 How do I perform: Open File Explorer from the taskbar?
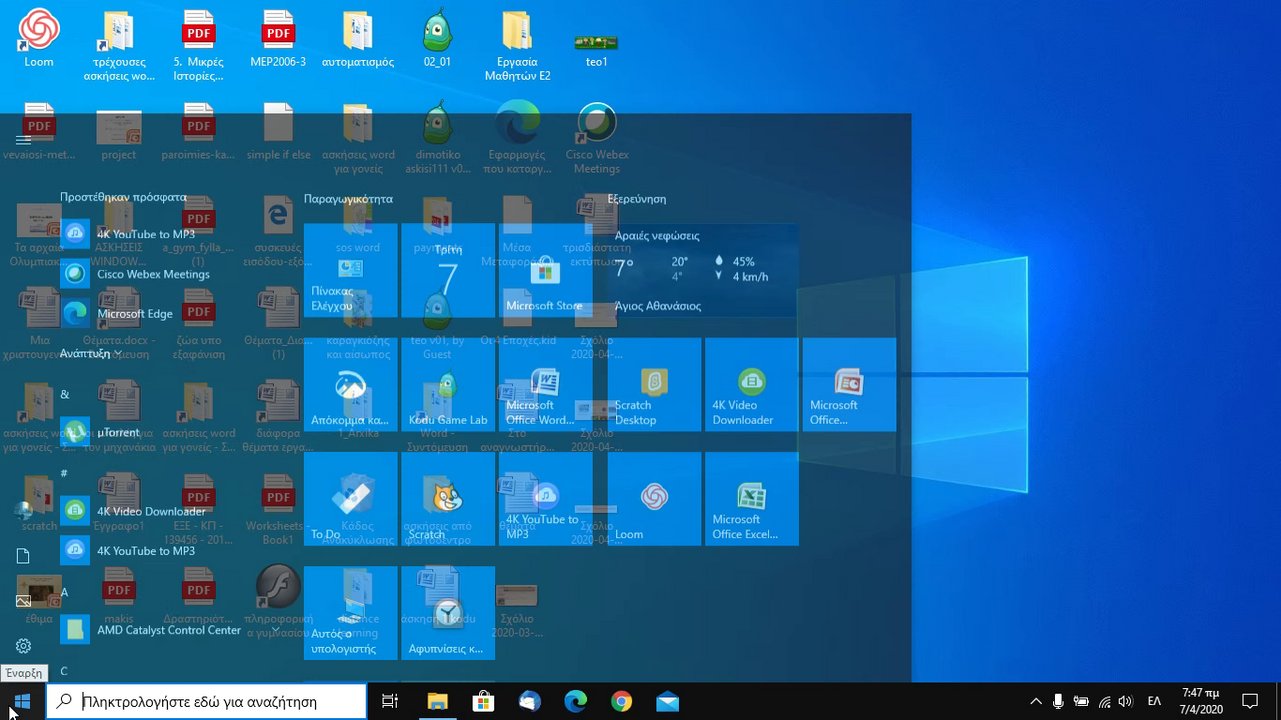[437, 702]
